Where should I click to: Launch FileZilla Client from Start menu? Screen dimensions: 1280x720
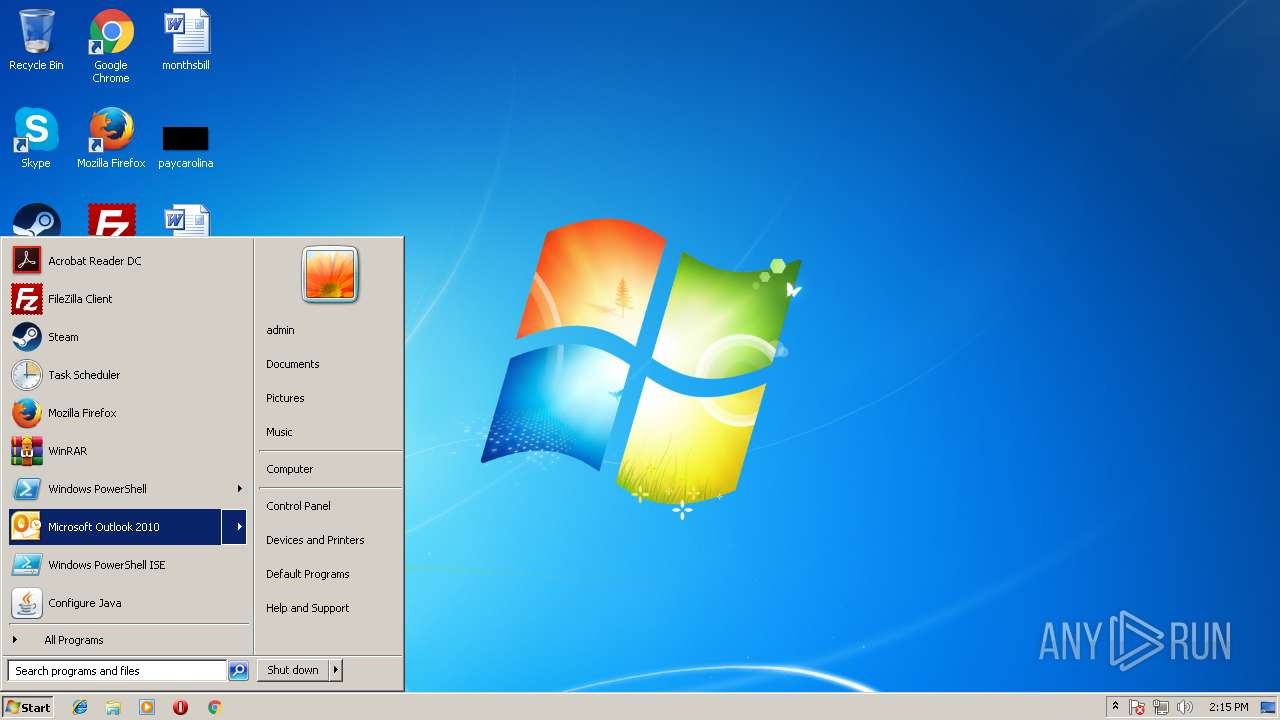tap(128, 299)
